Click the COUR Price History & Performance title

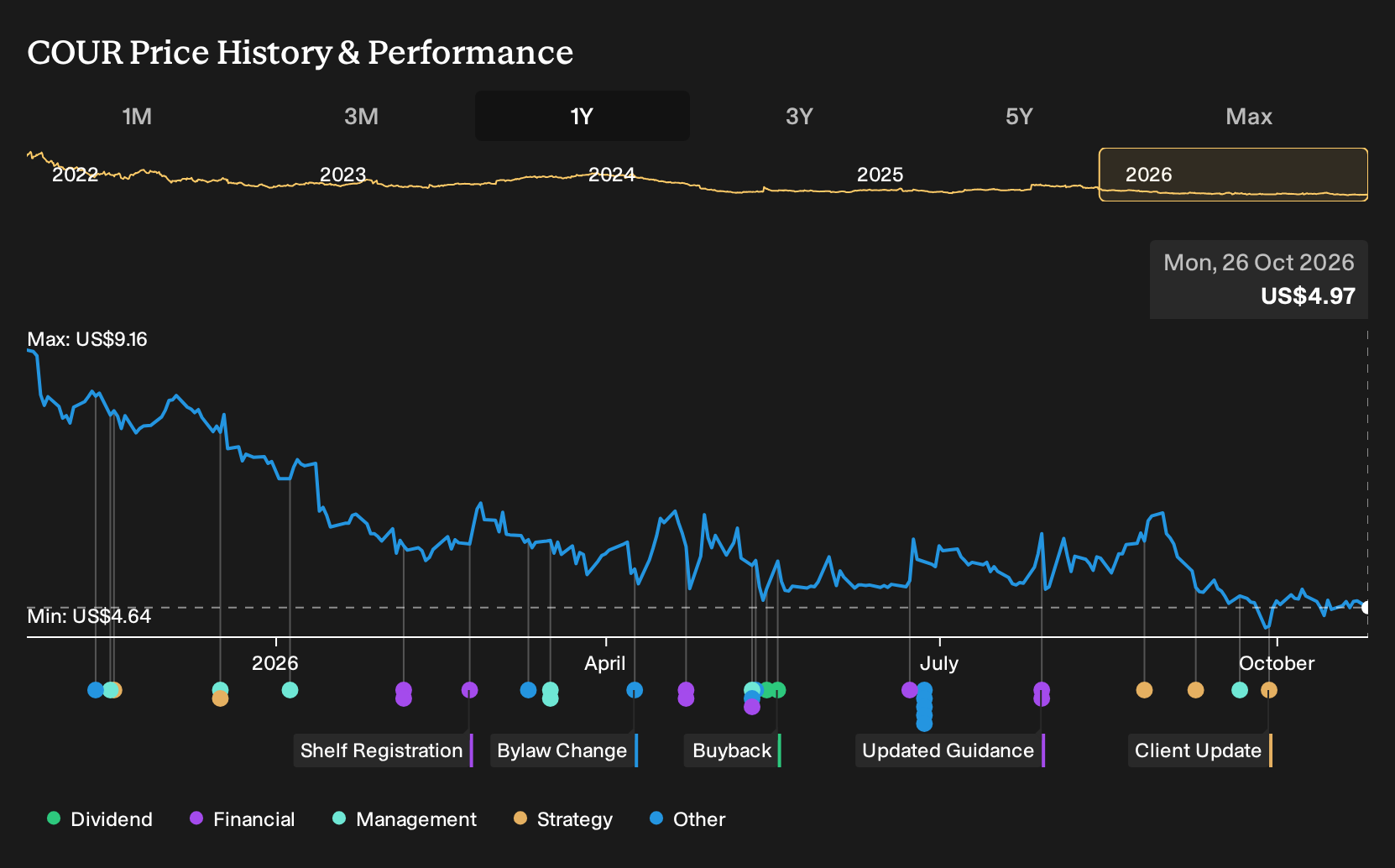(x=300, y=52)
